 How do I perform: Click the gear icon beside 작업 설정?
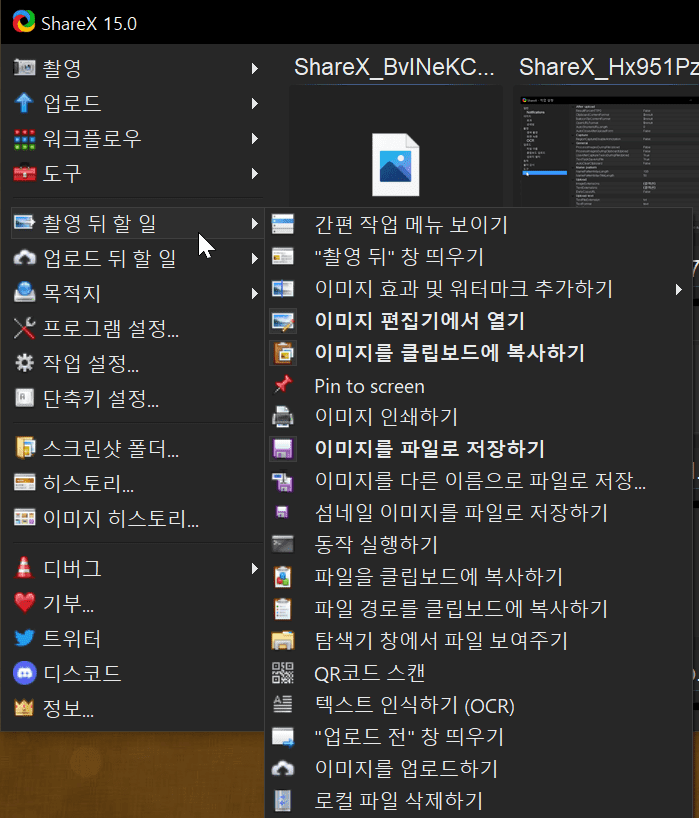pyautogui.click(x=24, y=363)
